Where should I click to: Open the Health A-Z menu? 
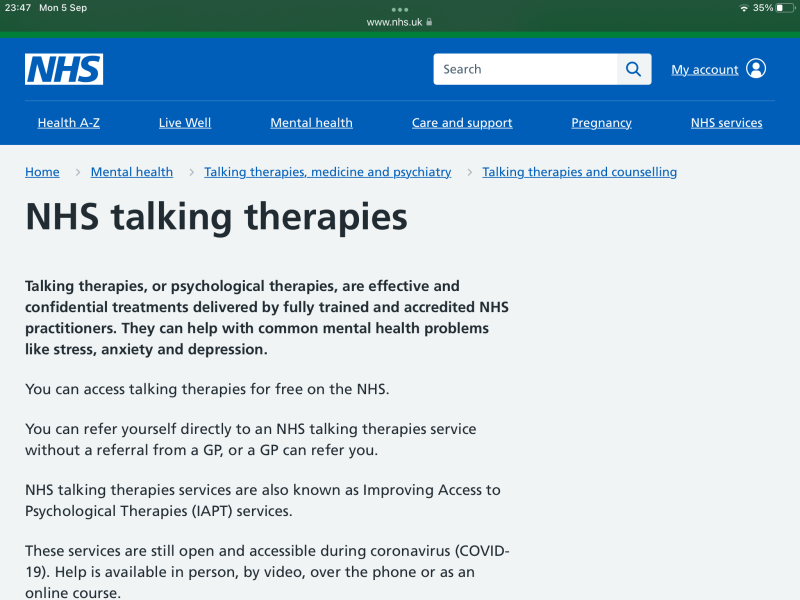pyautogui.click(x=69, y=122)
